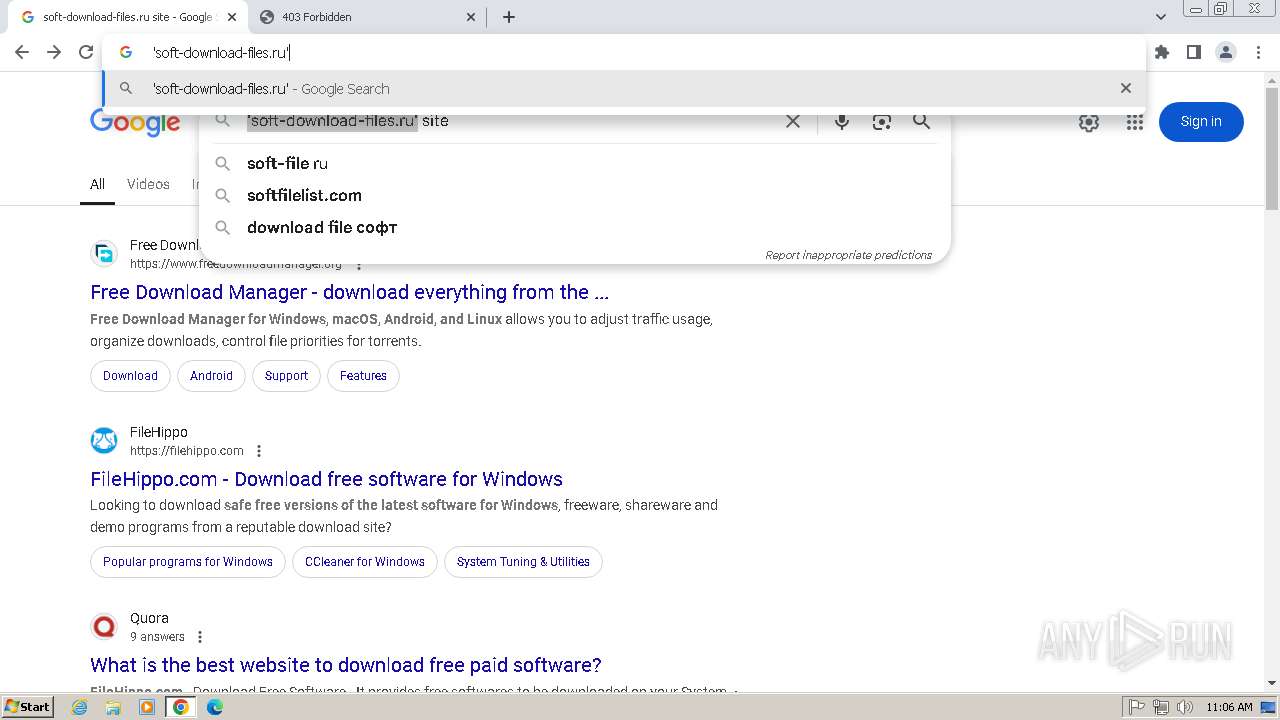Close the 403 Forbidden tab

[x=471, y=17]
